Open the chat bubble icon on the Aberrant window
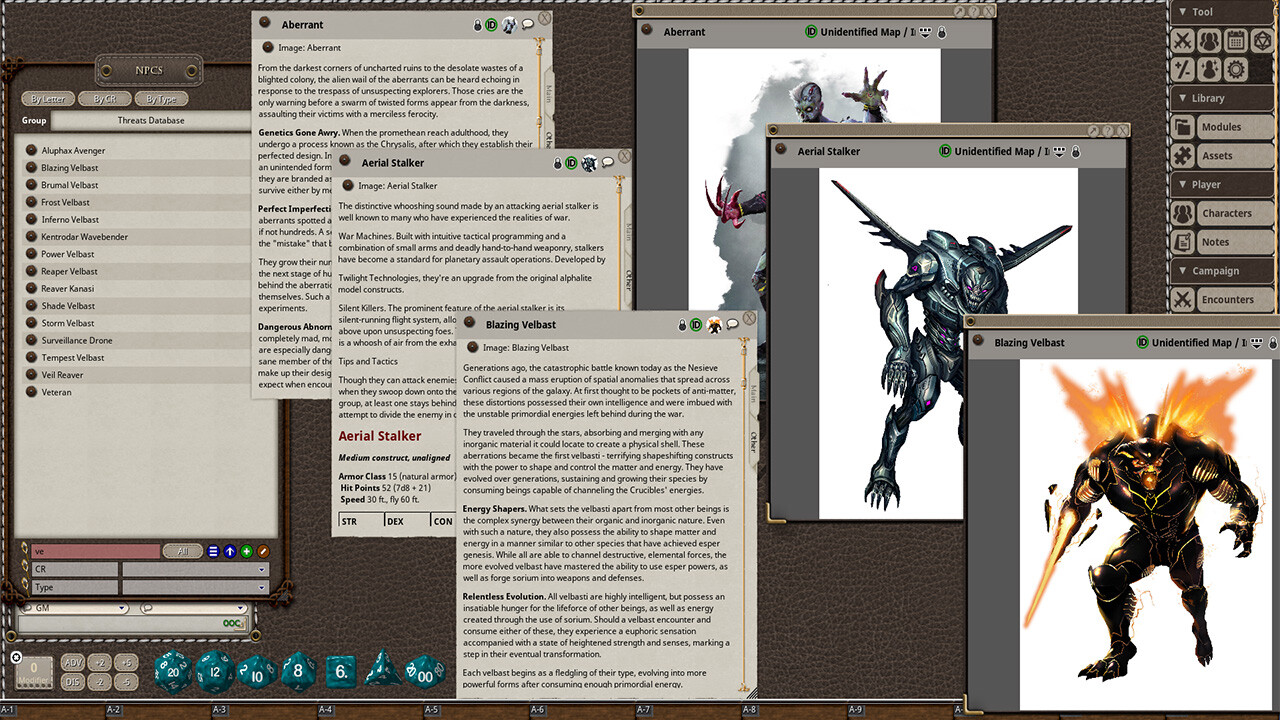Screen dimensions: 1280x720 tap(528, 24)
